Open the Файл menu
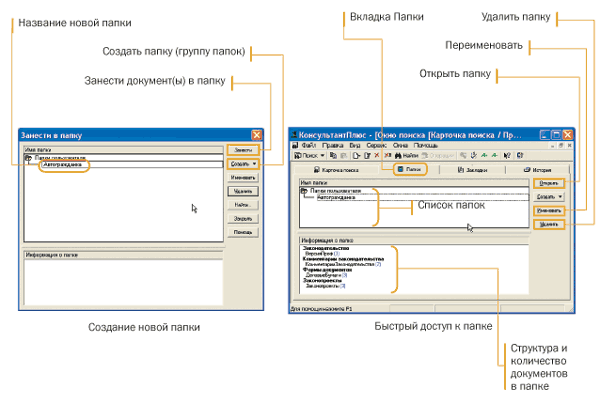 (309, 145)
